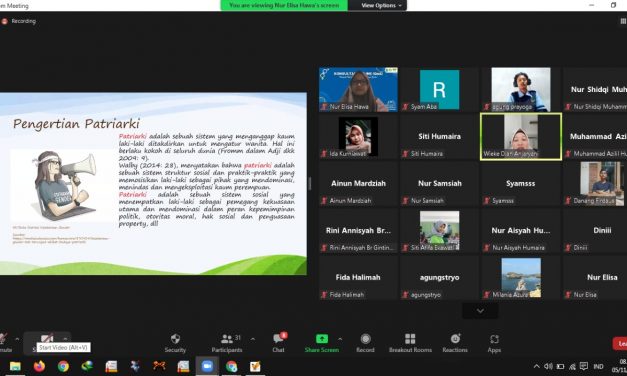
Task: Click muted mic icon on Fida Halimah tile
Action: tap(324, 295)
